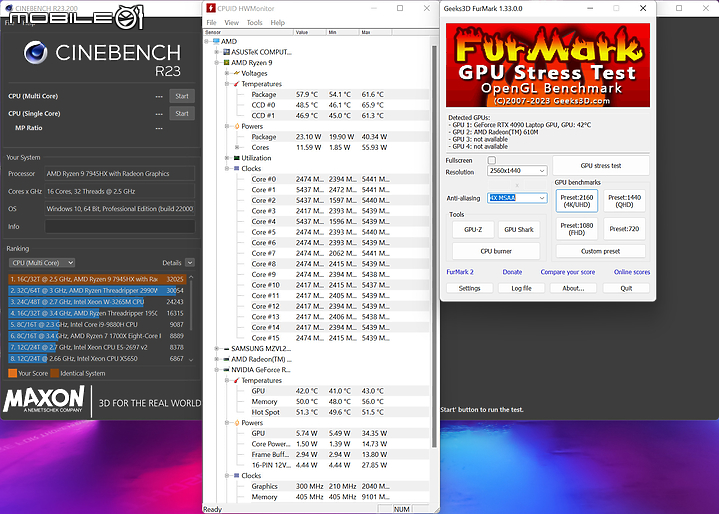This screenshot has width=719, height=514.
Task: Open the Compare your score link
Action: point(568,272)
